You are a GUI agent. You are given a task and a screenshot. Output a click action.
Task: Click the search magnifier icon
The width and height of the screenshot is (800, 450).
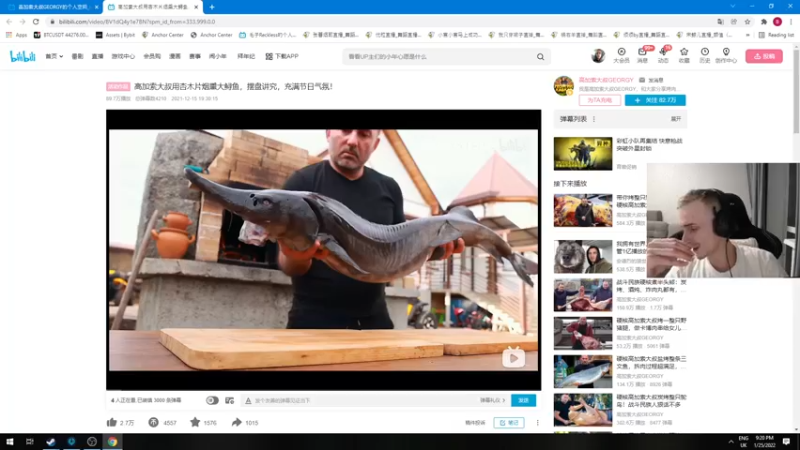tap(540, 57)
